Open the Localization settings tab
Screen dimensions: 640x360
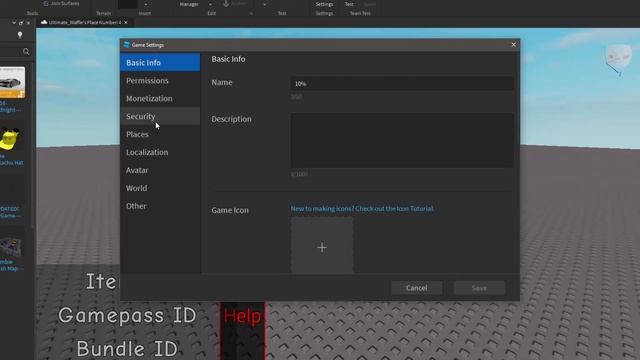pyautogui.click(x=160, y=152)
